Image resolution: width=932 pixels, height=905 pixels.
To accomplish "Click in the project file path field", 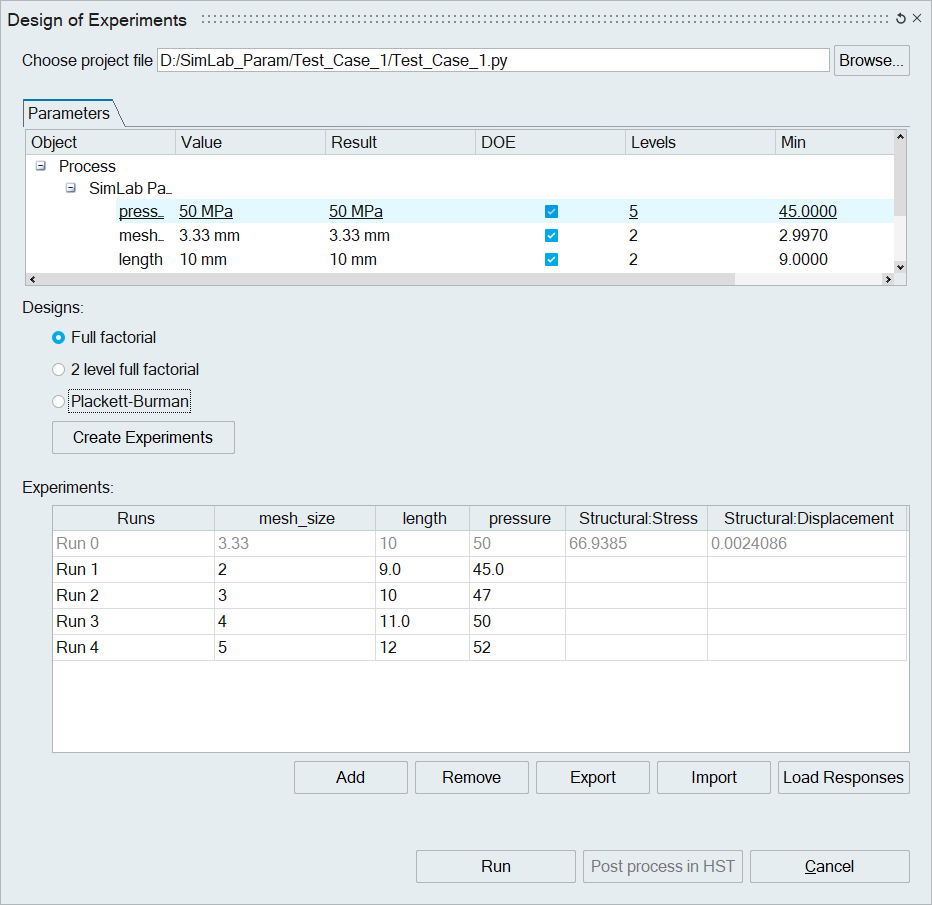I will pos(493,60).
